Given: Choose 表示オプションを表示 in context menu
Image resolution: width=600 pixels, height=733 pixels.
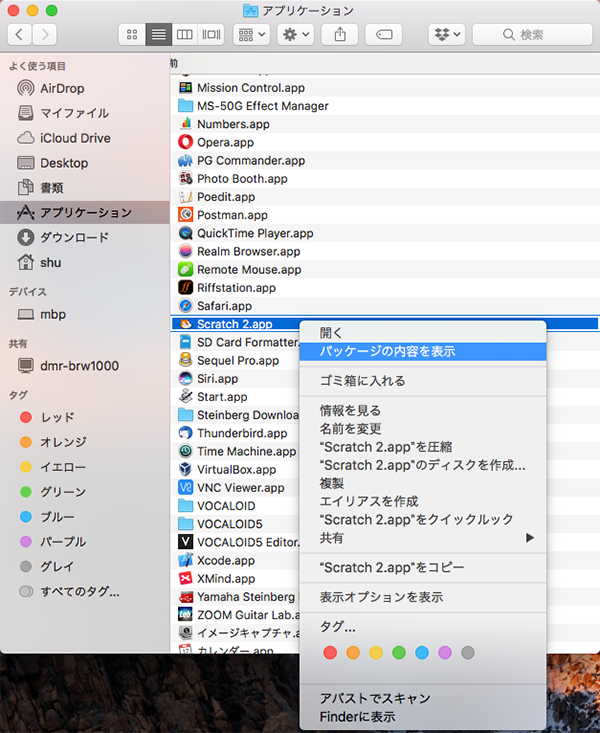Looking at the screenshot, I should 423,597.
